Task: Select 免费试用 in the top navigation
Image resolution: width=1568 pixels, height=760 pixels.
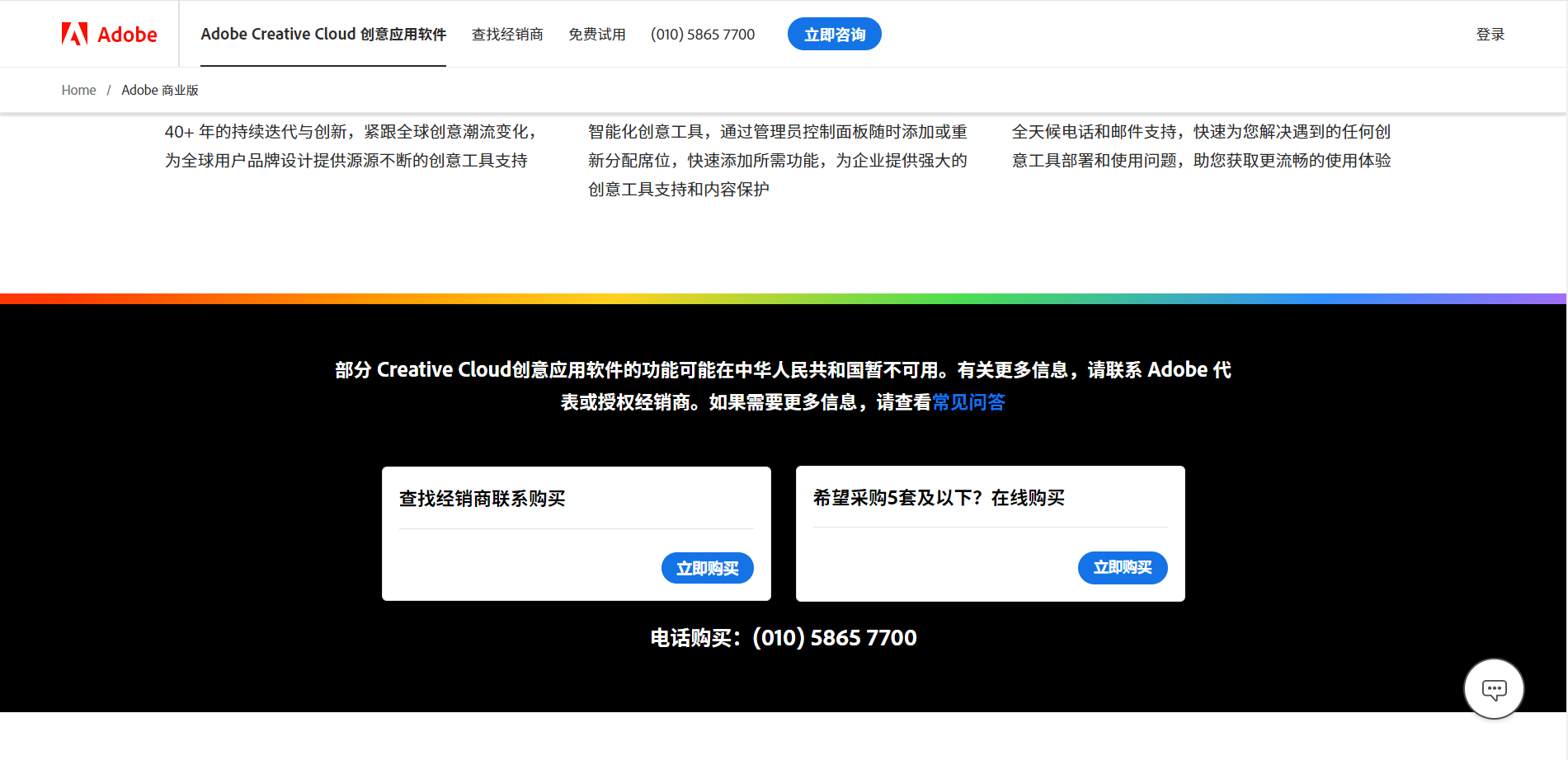Action: click(597, 34)
